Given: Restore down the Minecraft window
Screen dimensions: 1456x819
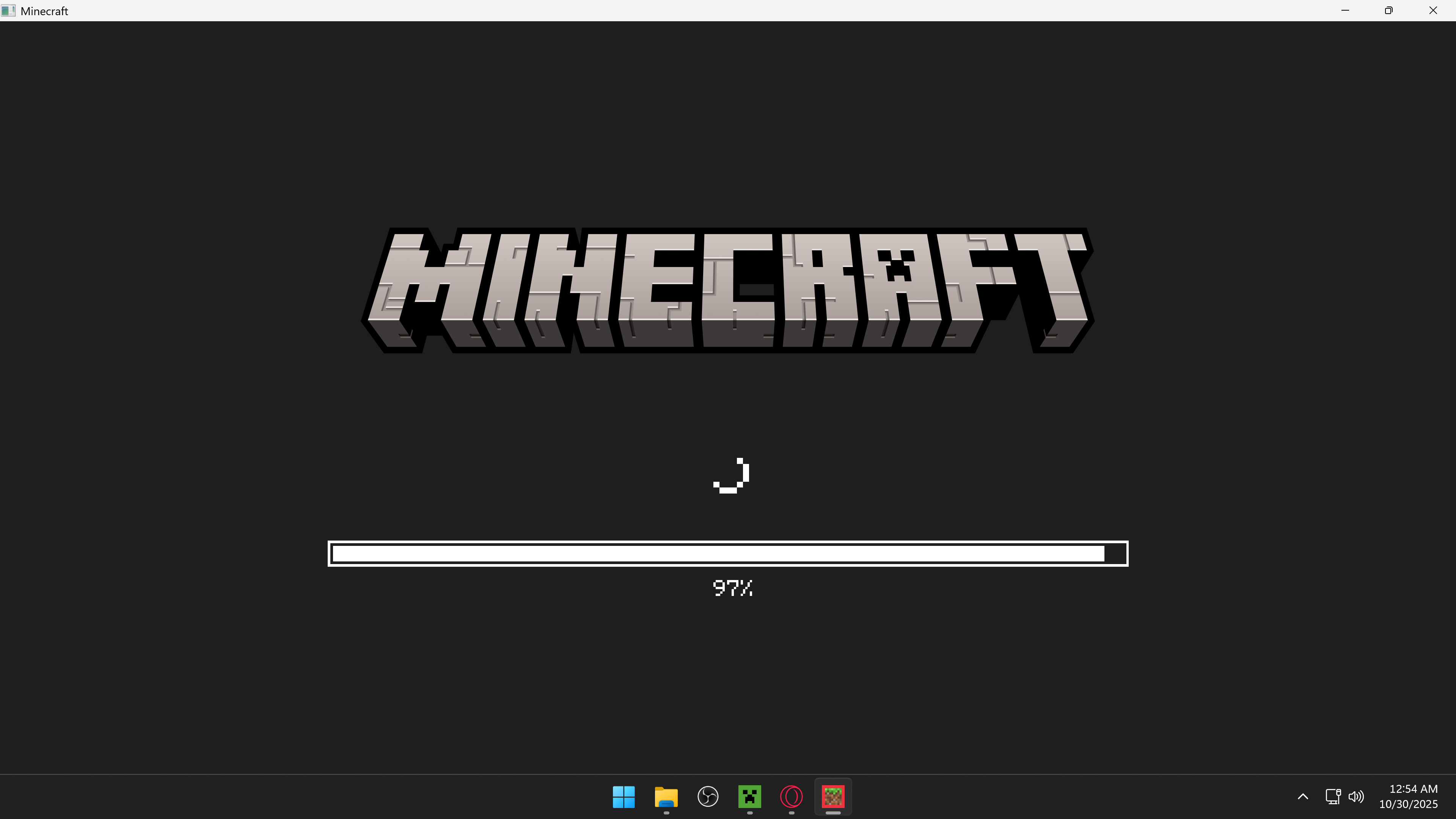Looking at the screenshot, I should pyautogui.click(x=1389, y=11).
